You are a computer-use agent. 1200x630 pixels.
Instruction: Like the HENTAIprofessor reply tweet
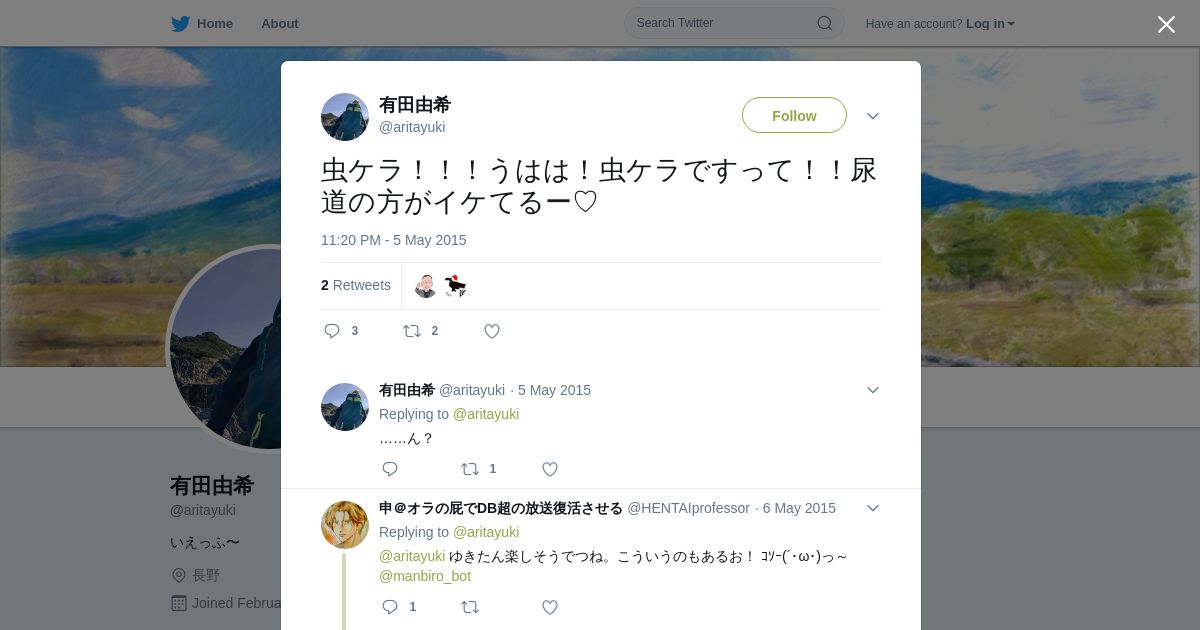(x=550, y=607)
